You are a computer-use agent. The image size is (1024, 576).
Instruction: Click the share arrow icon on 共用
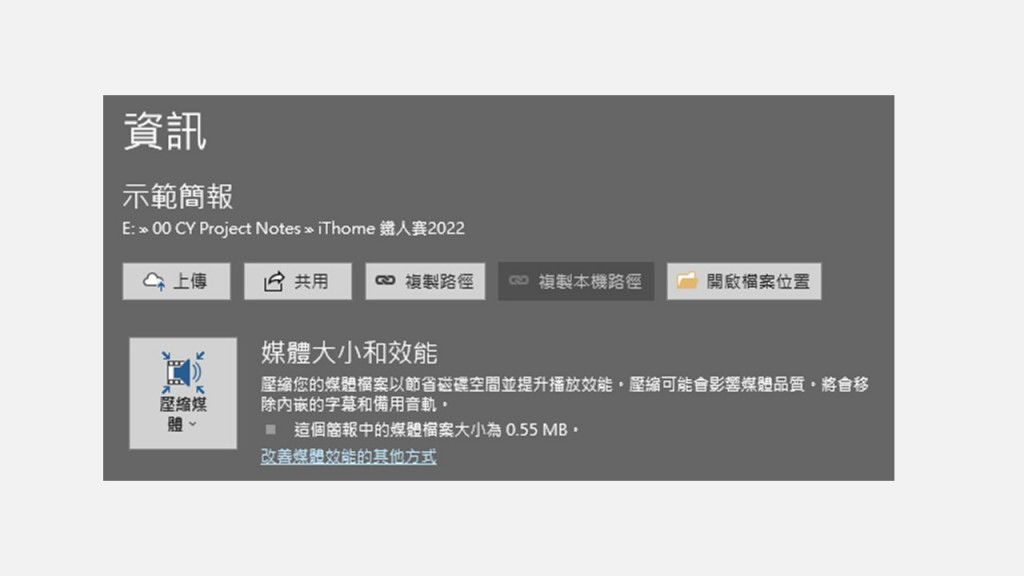pos(274,281)
